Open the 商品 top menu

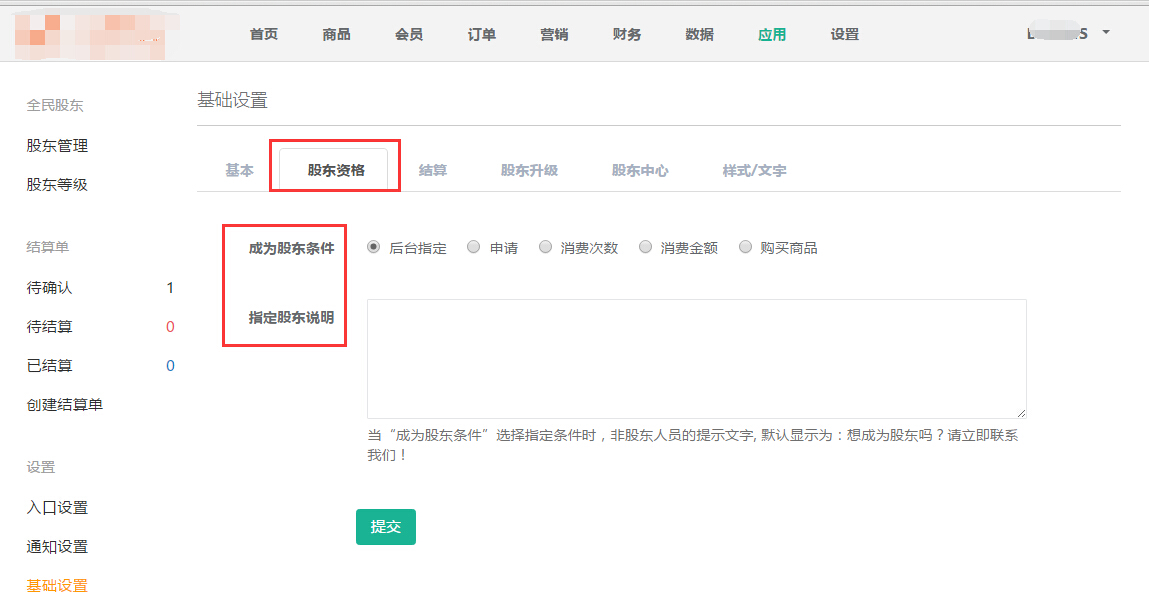pyautogui.click(x=336, y=34)
